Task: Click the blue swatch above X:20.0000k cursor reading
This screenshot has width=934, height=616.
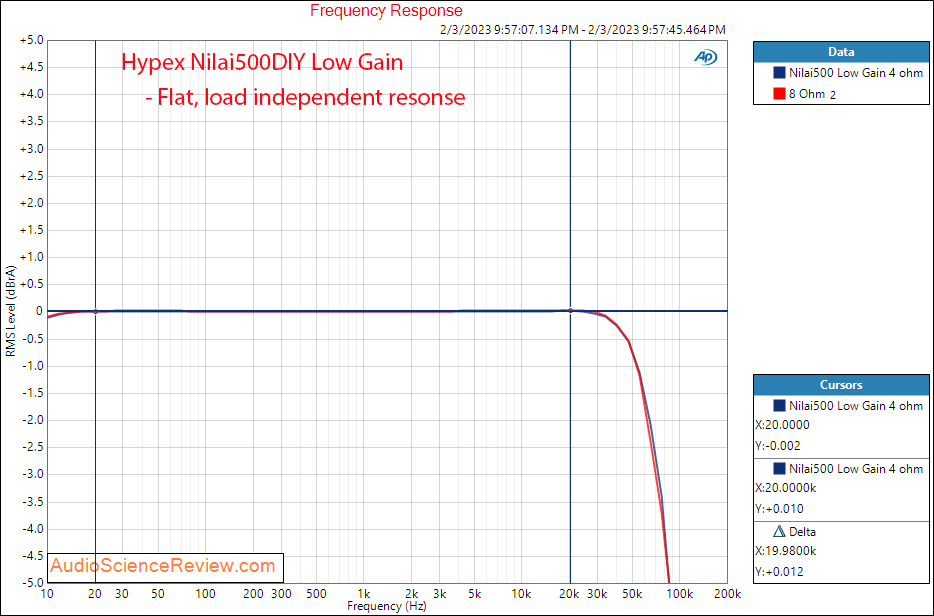Action: click(x=779, y=469)
